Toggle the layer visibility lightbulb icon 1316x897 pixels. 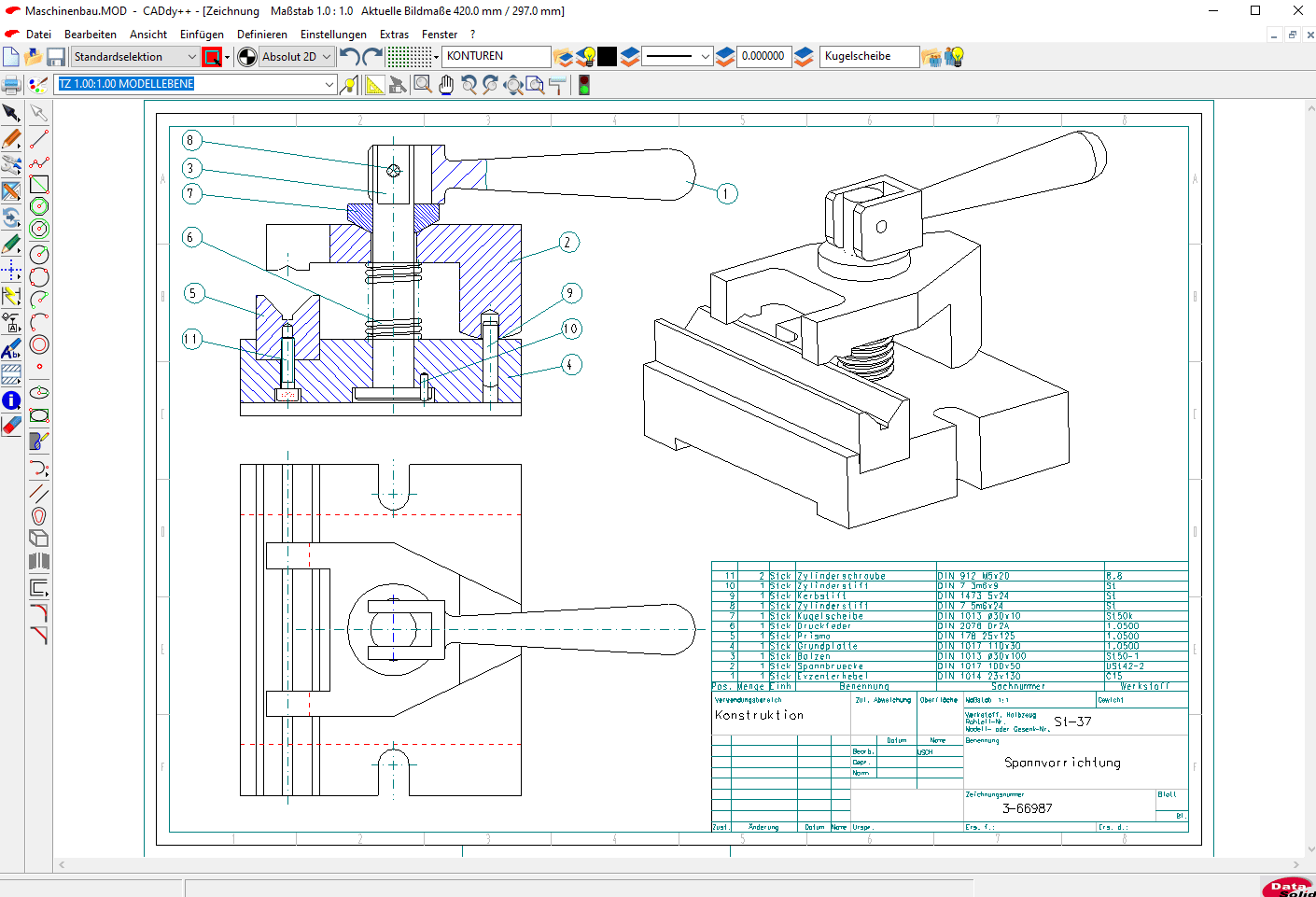[585, 56]
